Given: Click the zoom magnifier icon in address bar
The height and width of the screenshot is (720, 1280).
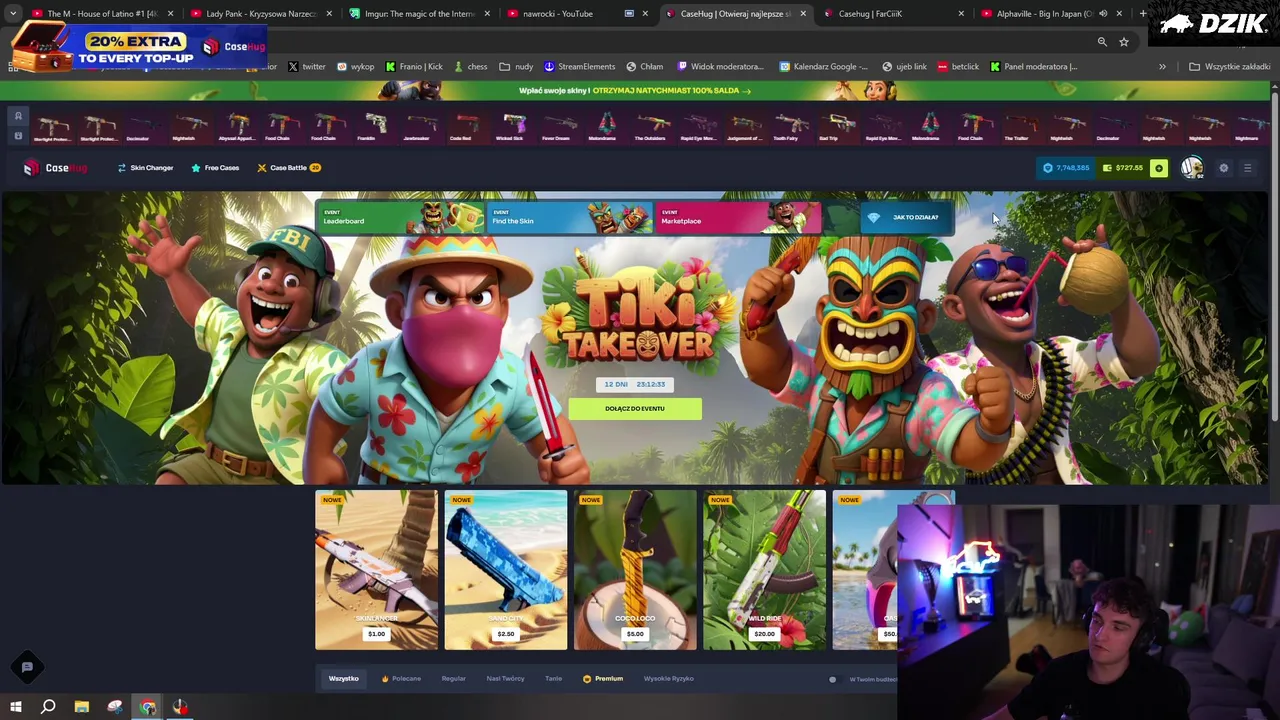Looking at the screenshot, I should [x=1102, y=42].
